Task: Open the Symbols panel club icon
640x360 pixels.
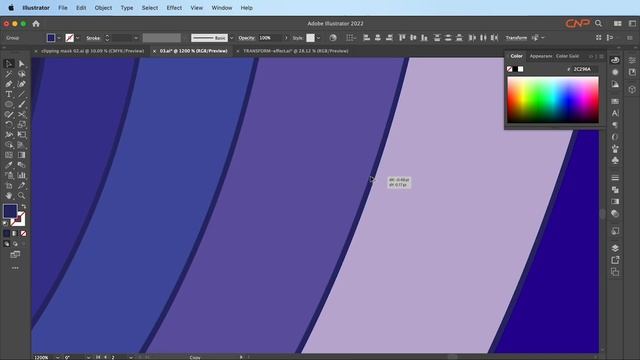Action: (x=615, y=160)
